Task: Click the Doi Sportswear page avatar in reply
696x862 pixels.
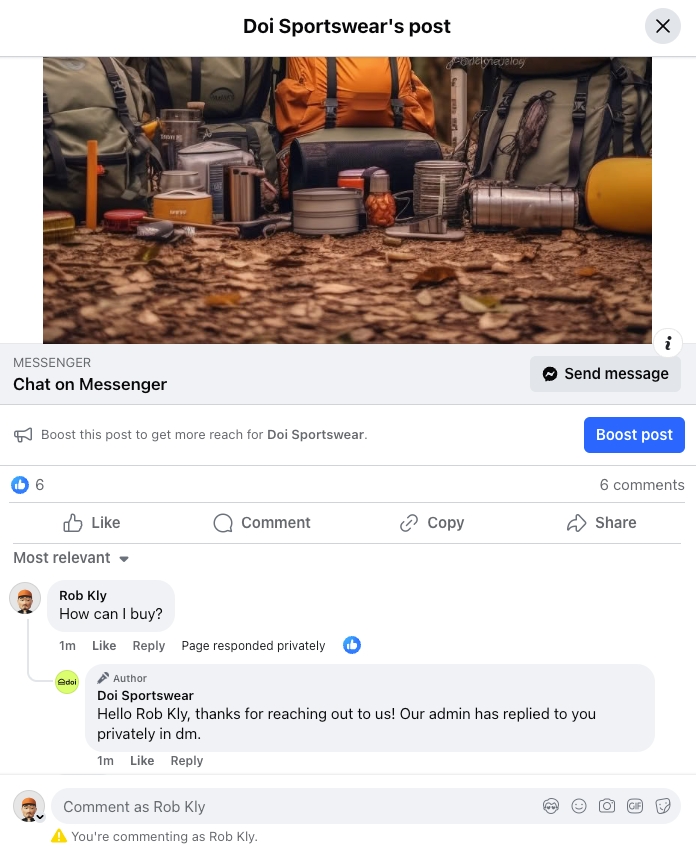Action: [67, 682]
